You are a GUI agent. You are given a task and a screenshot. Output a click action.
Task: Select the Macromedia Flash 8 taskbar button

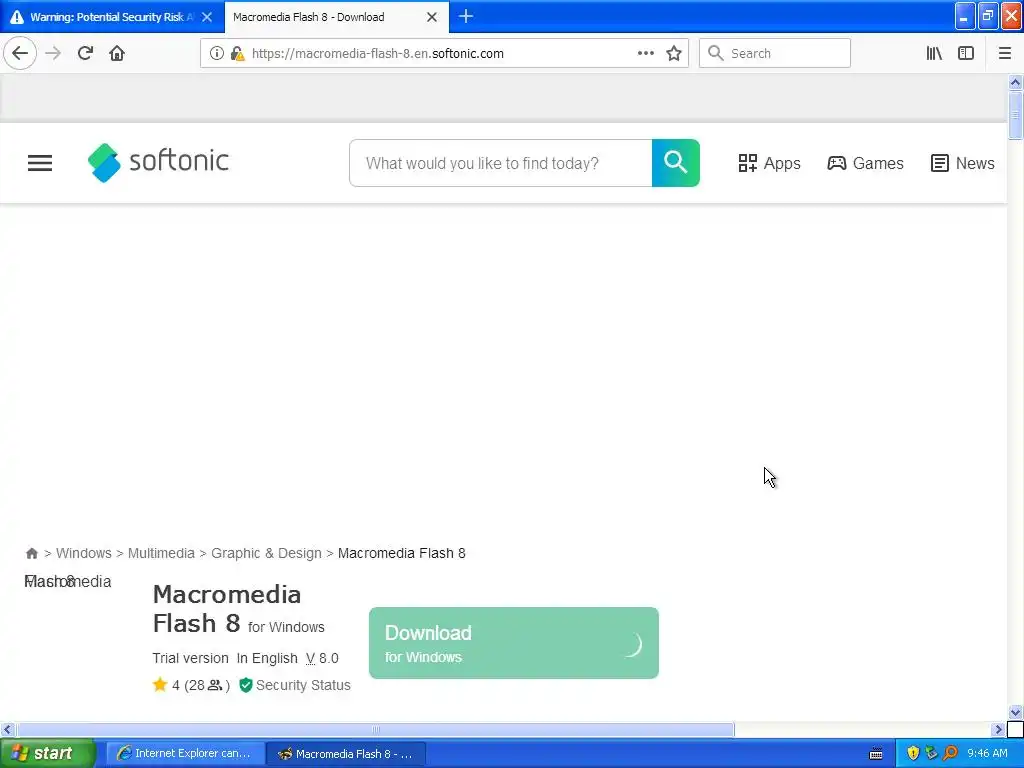click(346, 754)
